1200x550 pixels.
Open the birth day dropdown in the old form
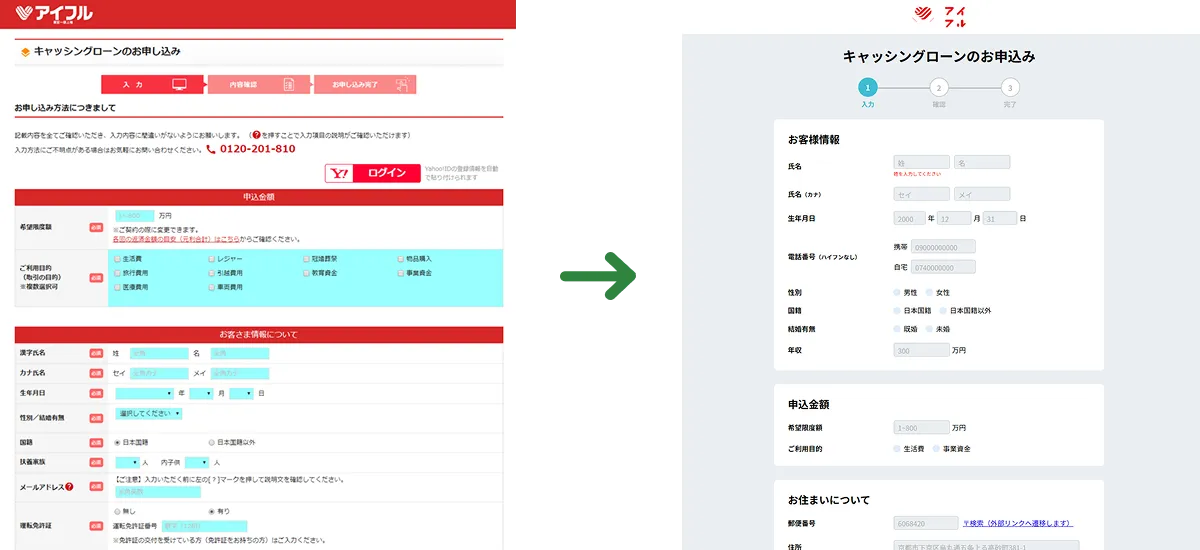(x=242, y=394)
